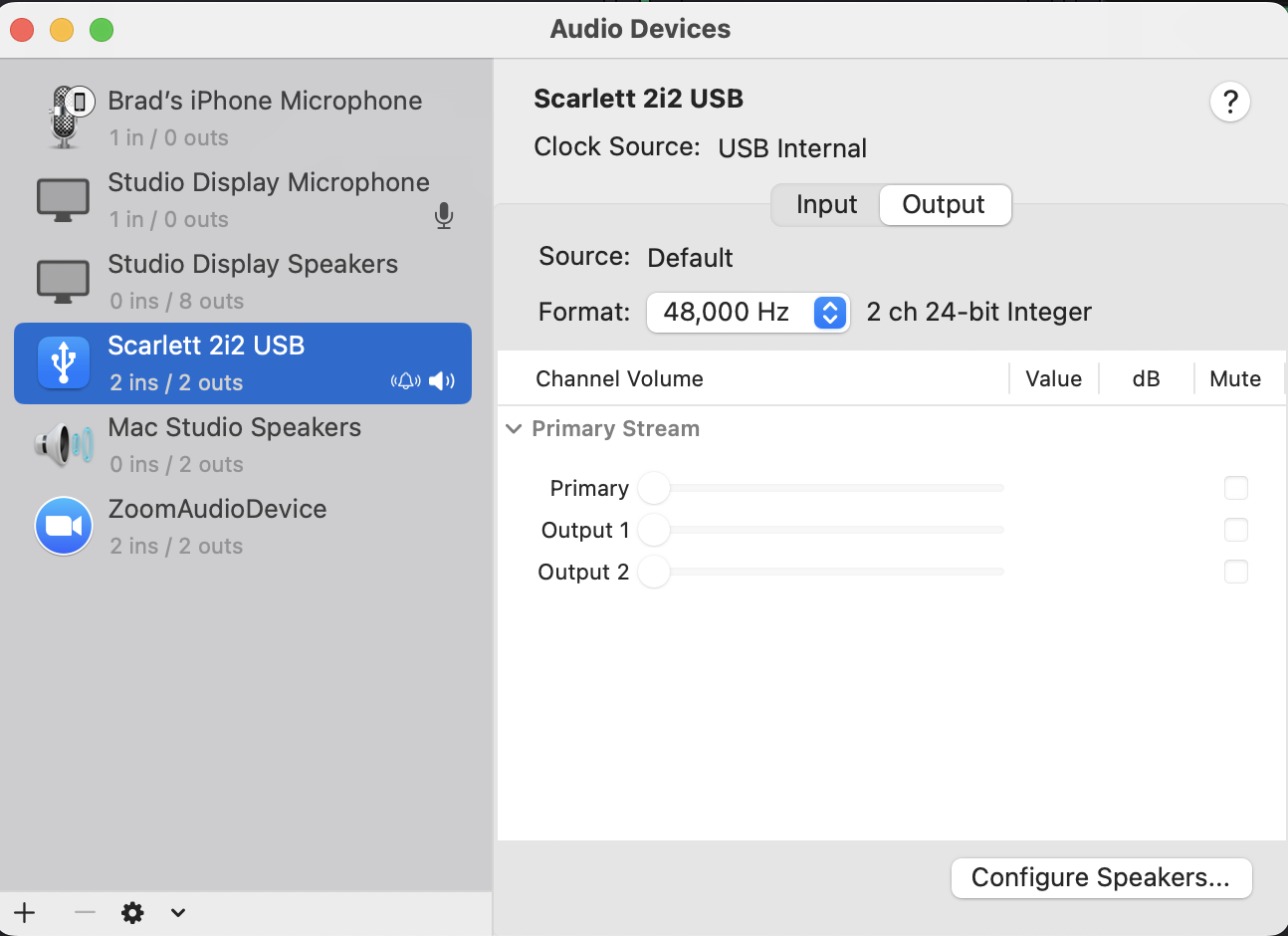The image size is (1288, 936).
Task: Click the Default source value
Action: coord(690,258)
